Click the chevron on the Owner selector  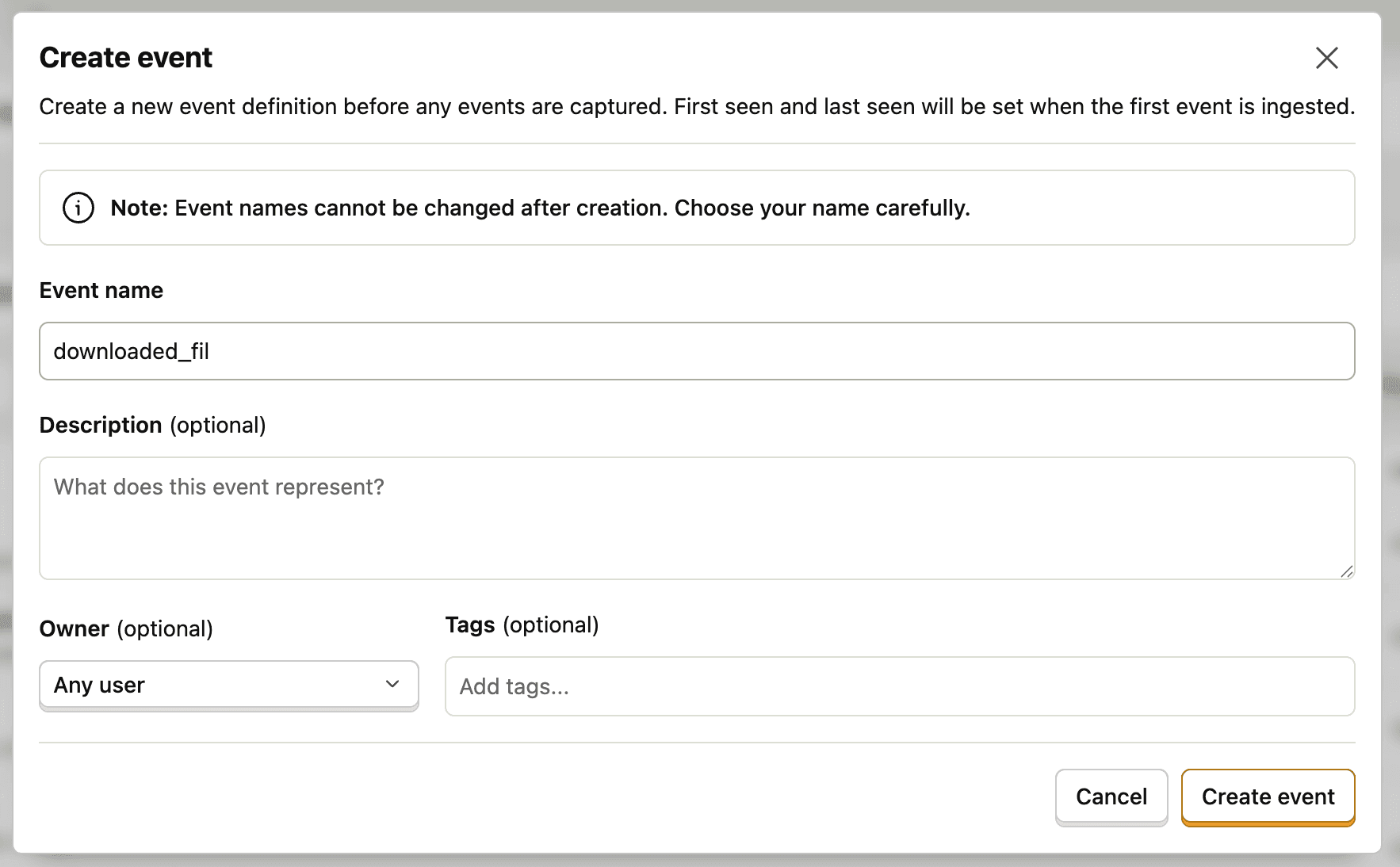coord(392,684)
